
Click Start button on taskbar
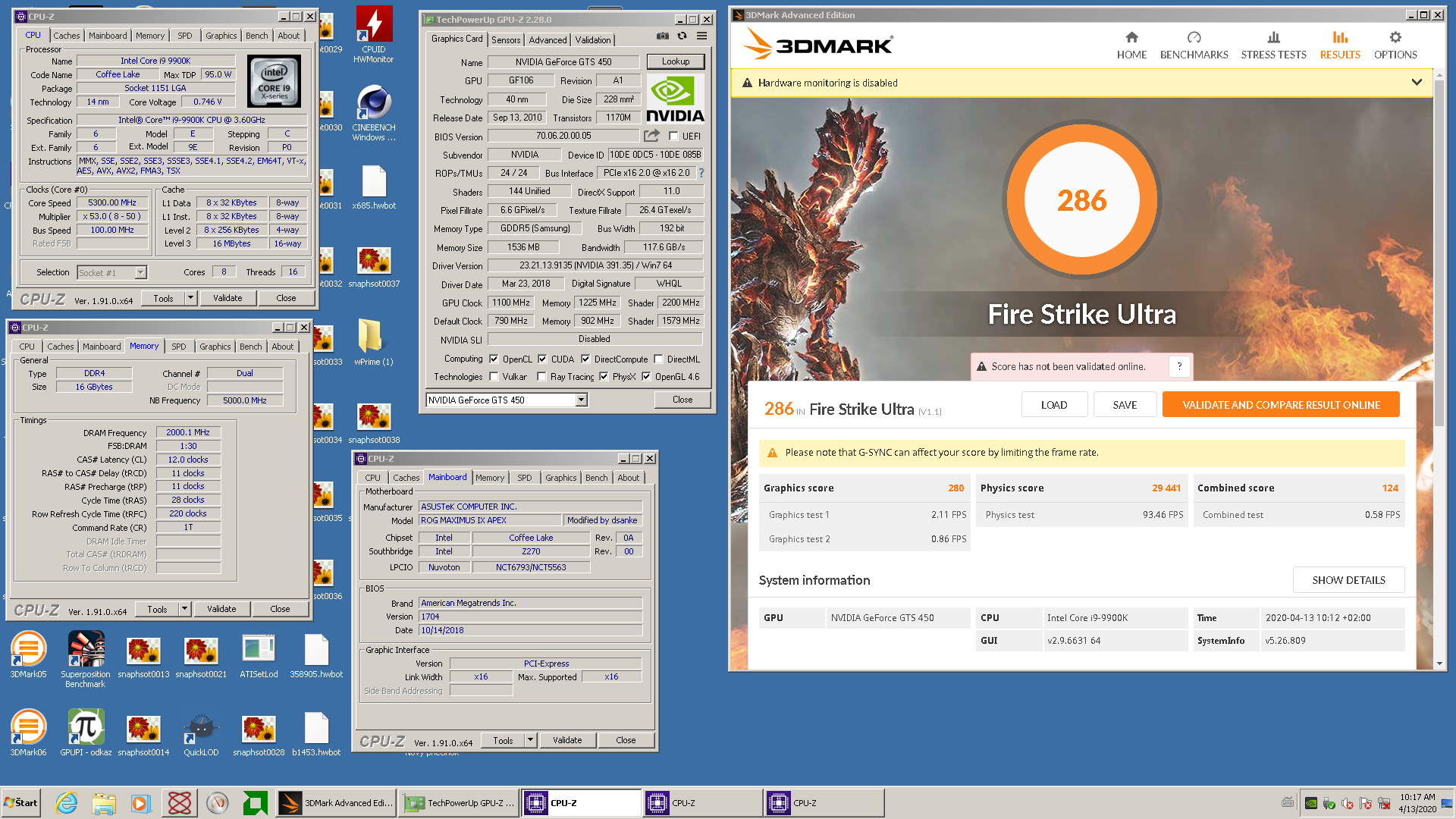[x=21, y=803]
